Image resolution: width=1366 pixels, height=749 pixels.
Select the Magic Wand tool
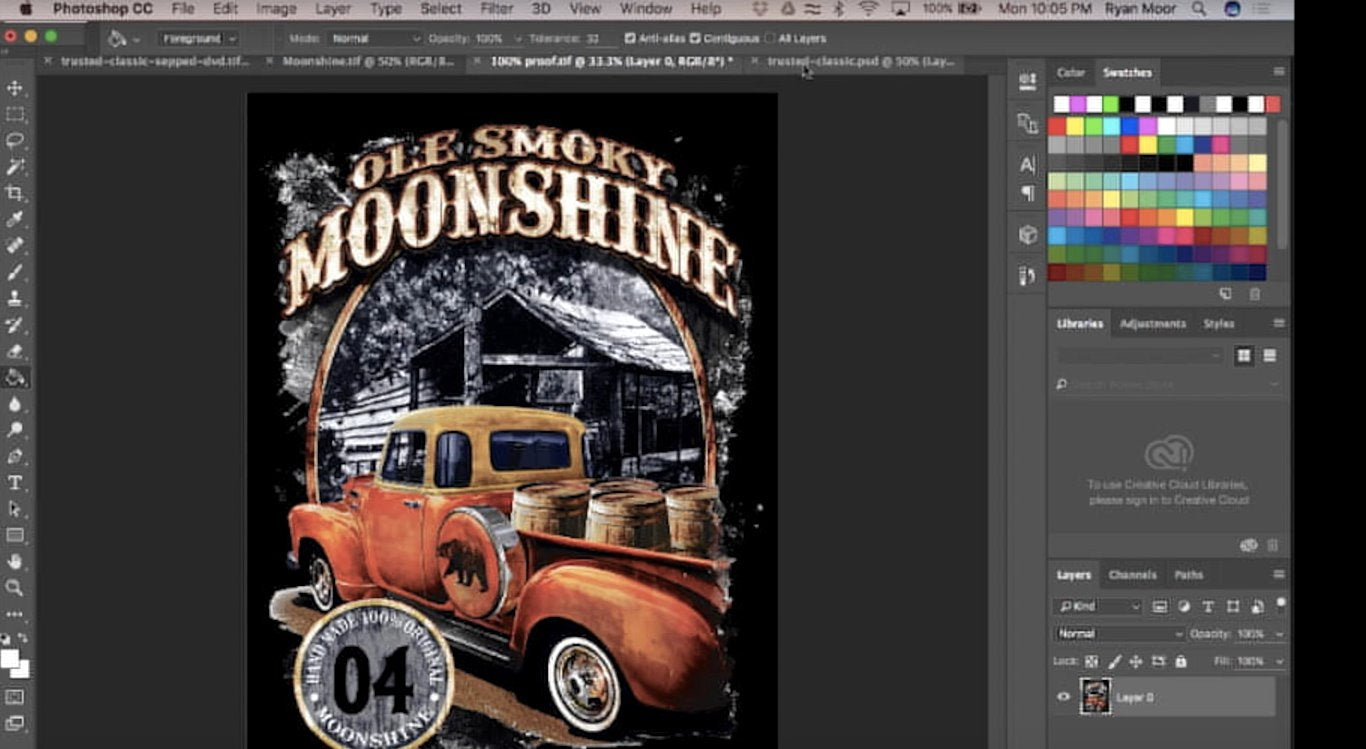pyautogui.click(x=15, y=166)
